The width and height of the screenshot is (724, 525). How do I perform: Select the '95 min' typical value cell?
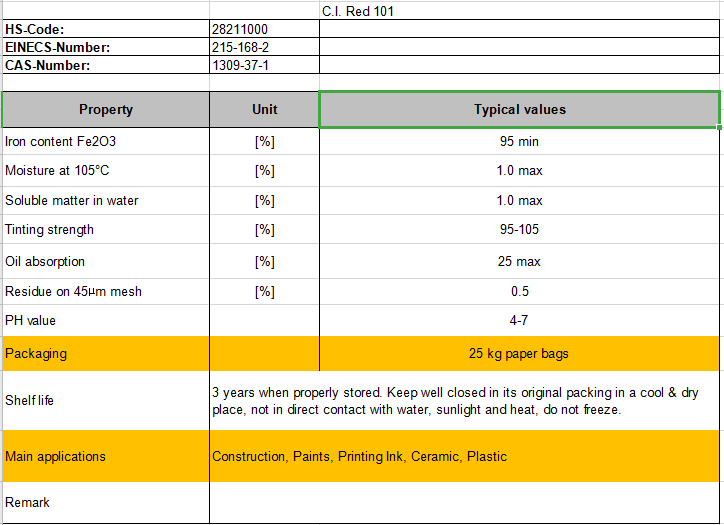(519, 142)
